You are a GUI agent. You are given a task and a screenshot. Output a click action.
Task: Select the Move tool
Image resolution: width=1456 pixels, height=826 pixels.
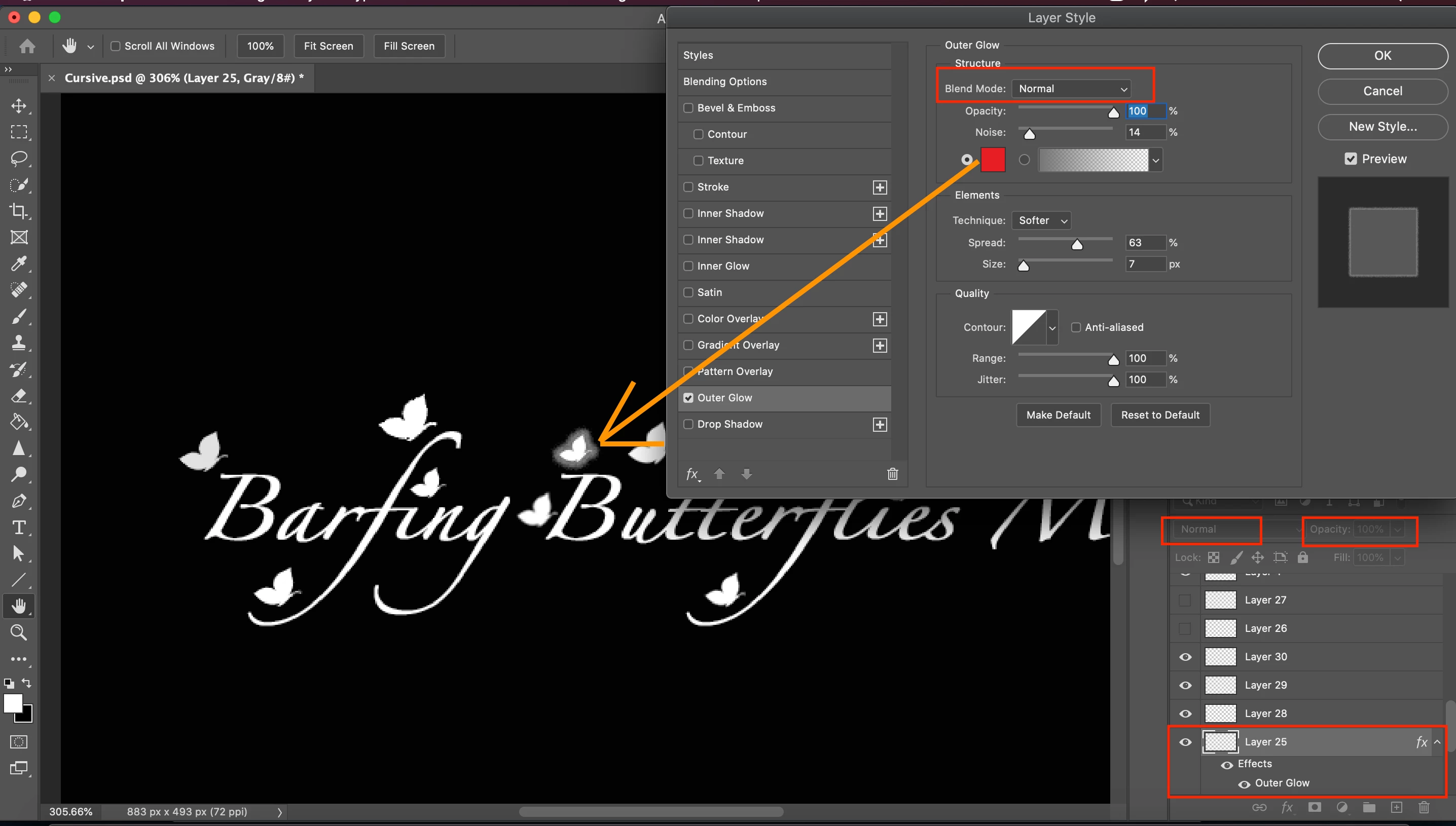[x=19, y=106]
